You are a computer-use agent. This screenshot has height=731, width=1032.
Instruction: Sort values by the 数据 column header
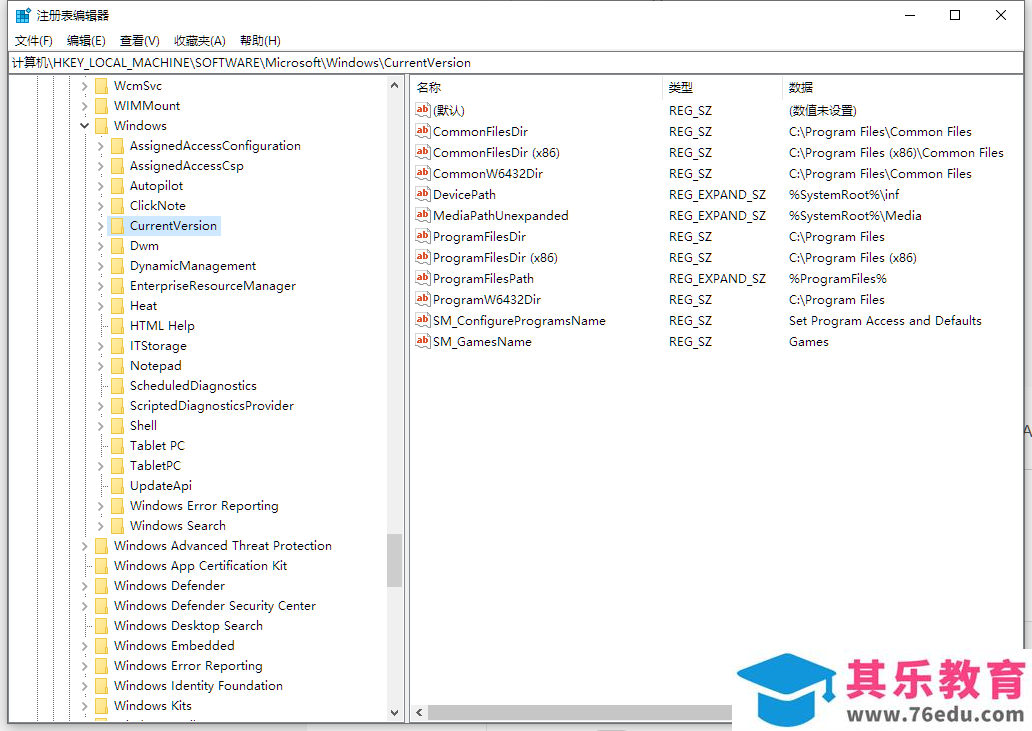pos(903,87)
